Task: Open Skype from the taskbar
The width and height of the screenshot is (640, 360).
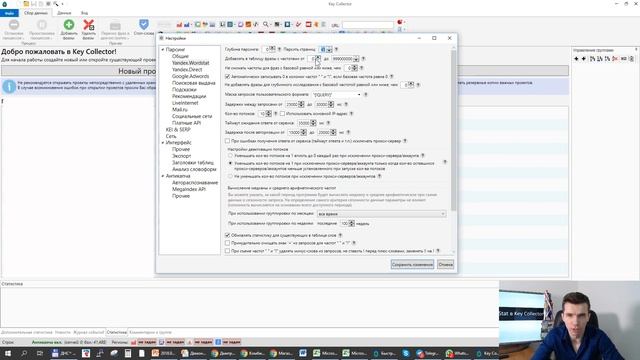Action: 405,353
